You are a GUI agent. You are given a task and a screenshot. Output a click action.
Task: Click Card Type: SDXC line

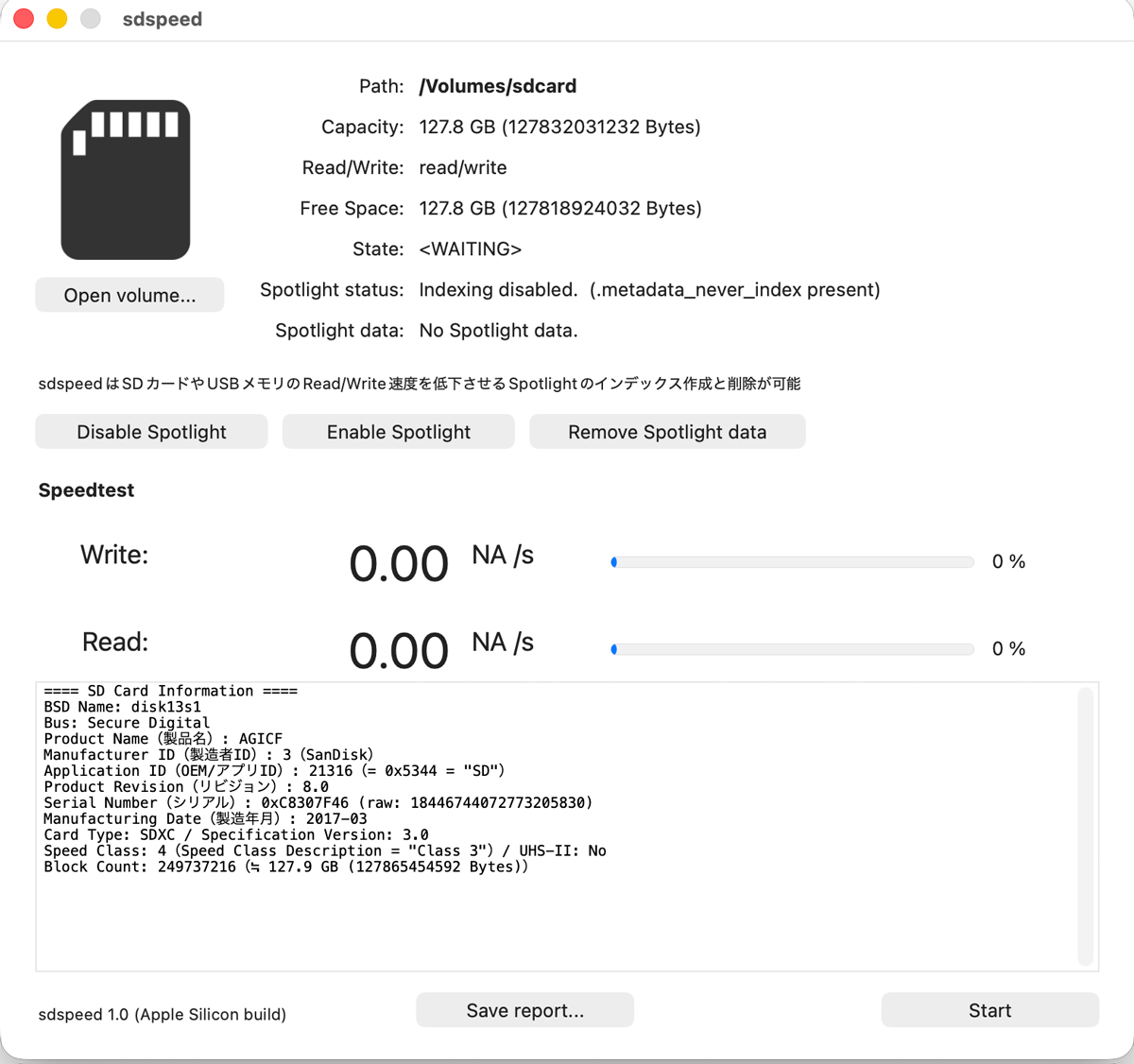point(236,835)
